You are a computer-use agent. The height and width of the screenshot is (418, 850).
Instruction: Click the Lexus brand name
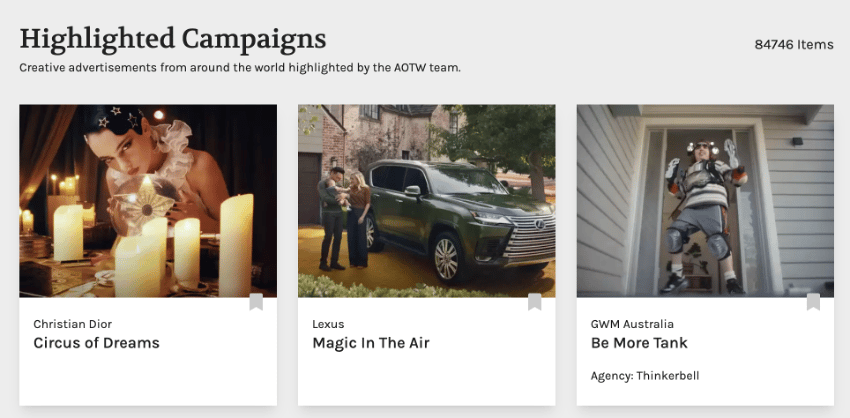[328, 324]
